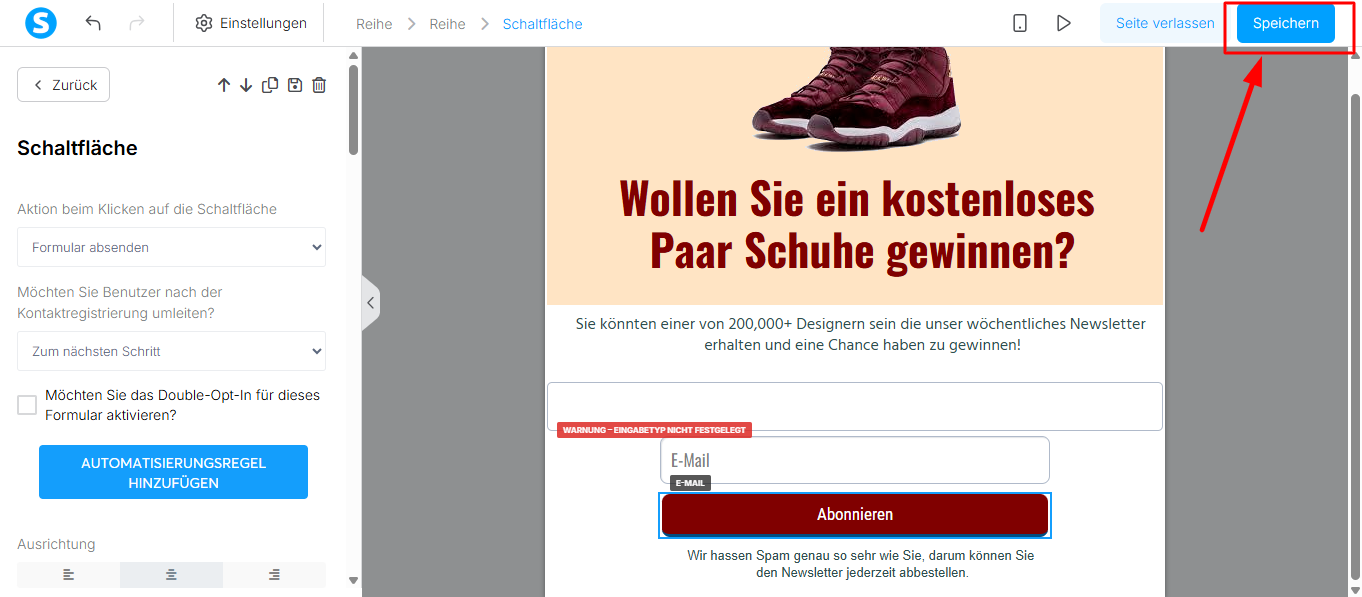Image resolution: width=1362 pixels, height=597 pixels.
Task: Select Schaltfläche breadcrumb
Action: coord(542,23)
